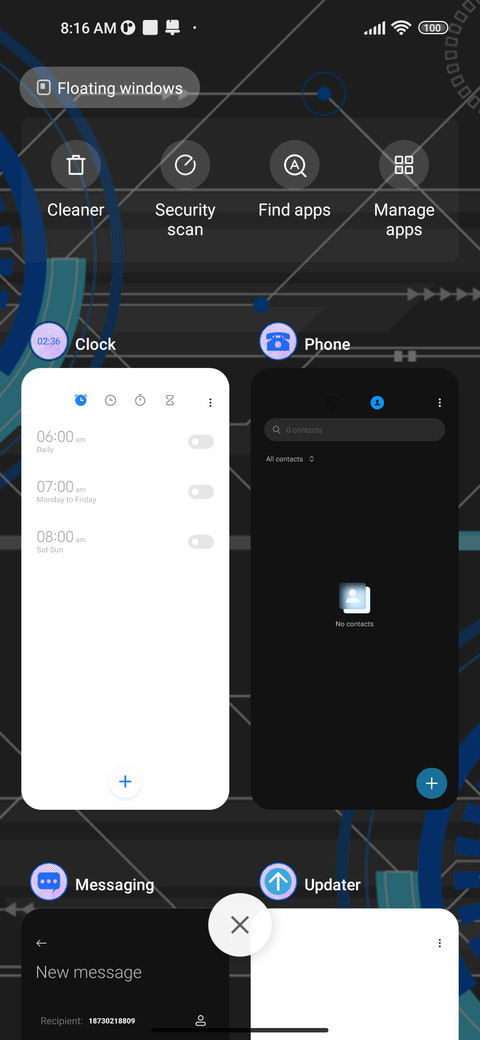Viewport: 480px width, 1040px height.
Task: Tap back arrow in Messaging card
Action: 42,942
